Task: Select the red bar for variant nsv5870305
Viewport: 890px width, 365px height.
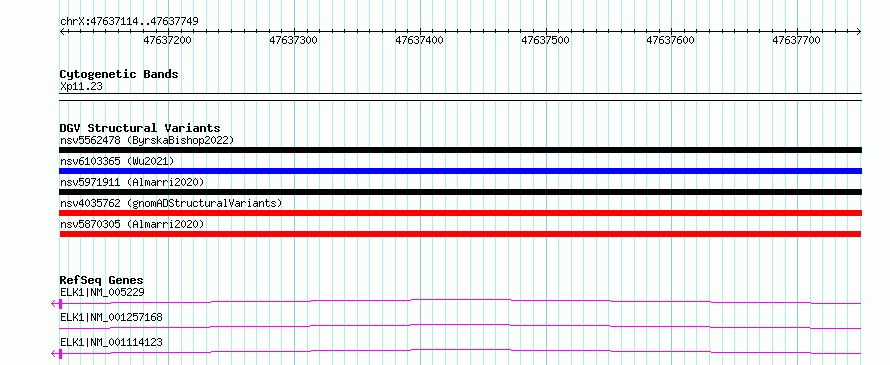Action: pos(461,234)
